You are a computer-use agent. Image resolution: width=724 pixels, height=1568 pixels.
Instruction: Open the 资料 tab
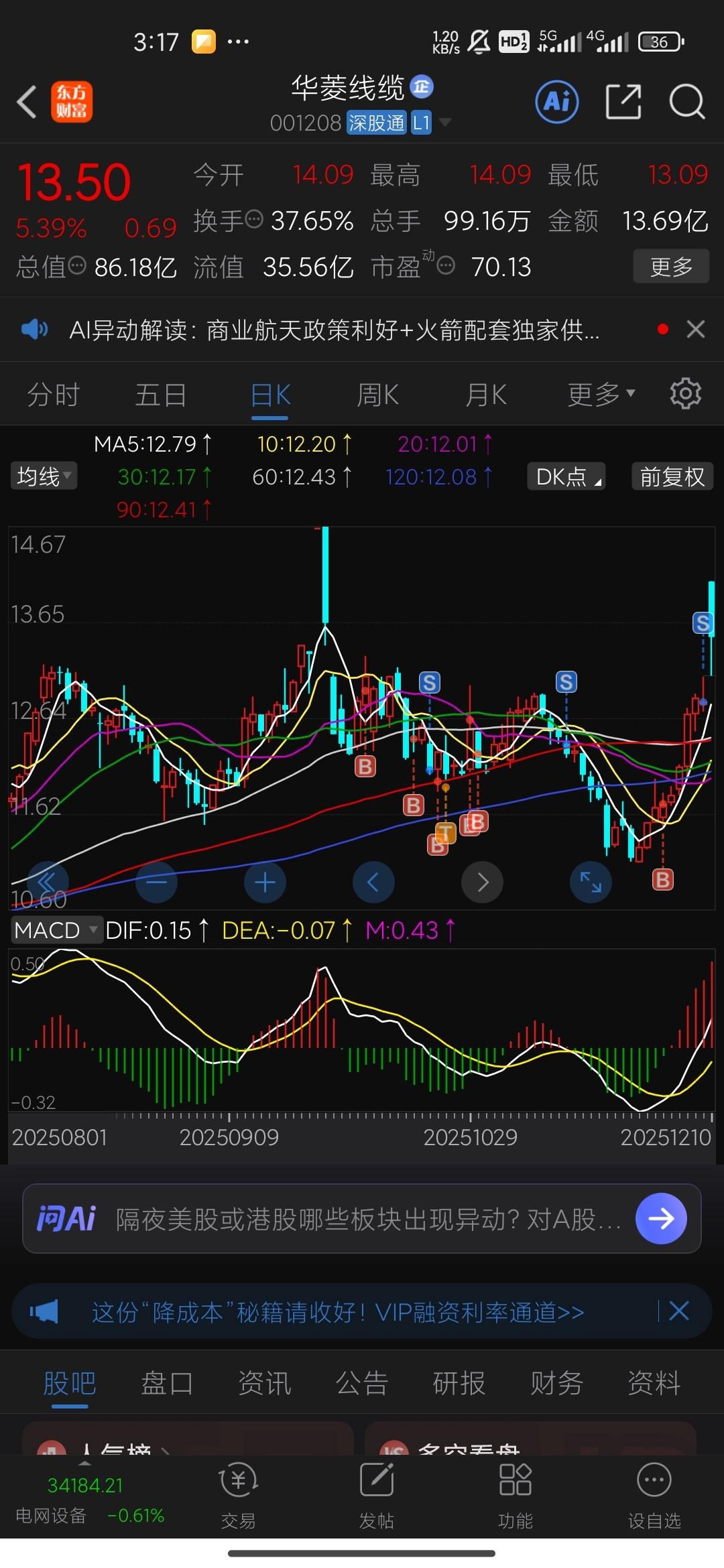pos(654,1382)
